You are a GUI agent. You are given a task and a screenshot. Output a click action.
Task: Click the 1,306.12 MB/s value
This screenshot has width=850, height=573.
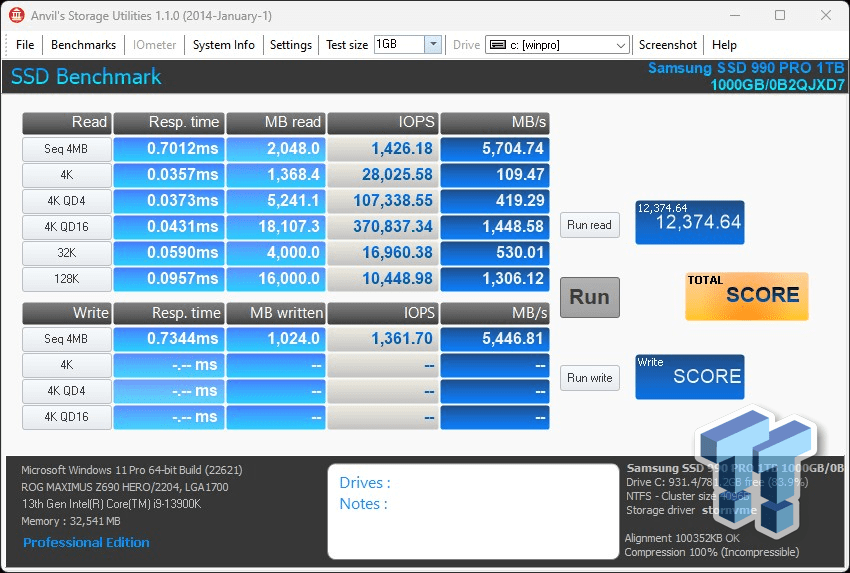(x=495, y=279)
